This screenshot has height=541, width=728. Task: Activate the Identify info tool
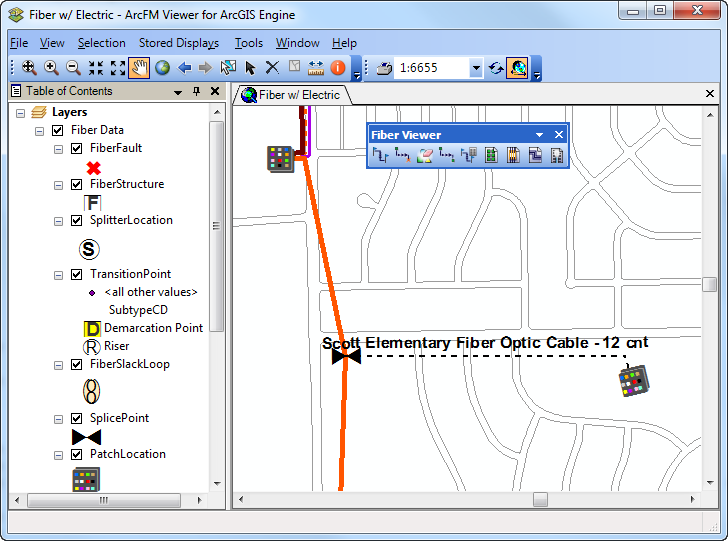click(338, 68)
